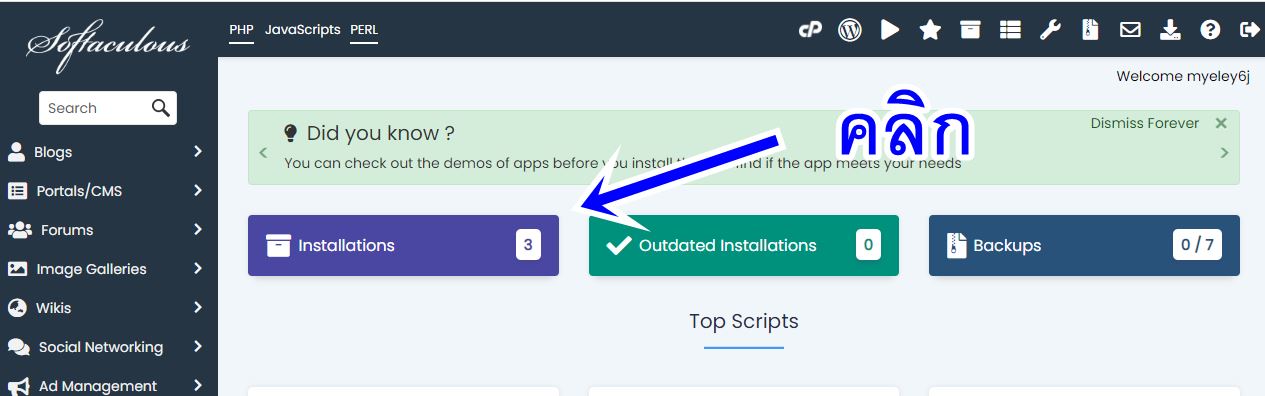Click the Top Scripts heading

click(x=744, y=322)
